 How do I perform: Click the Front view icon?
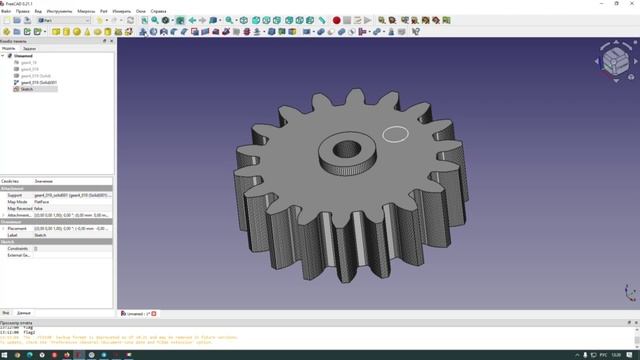coord(256,20)
